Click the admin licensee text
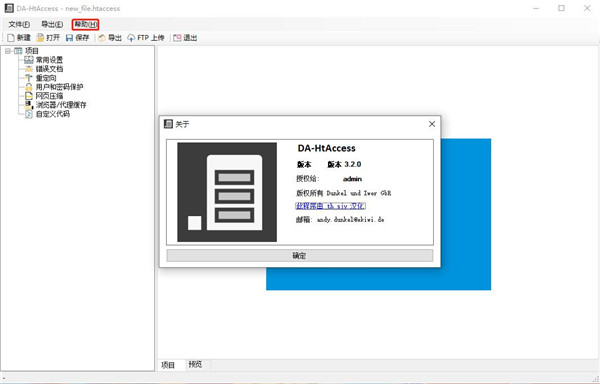This screenshot has height=384, width=600. 352,179
